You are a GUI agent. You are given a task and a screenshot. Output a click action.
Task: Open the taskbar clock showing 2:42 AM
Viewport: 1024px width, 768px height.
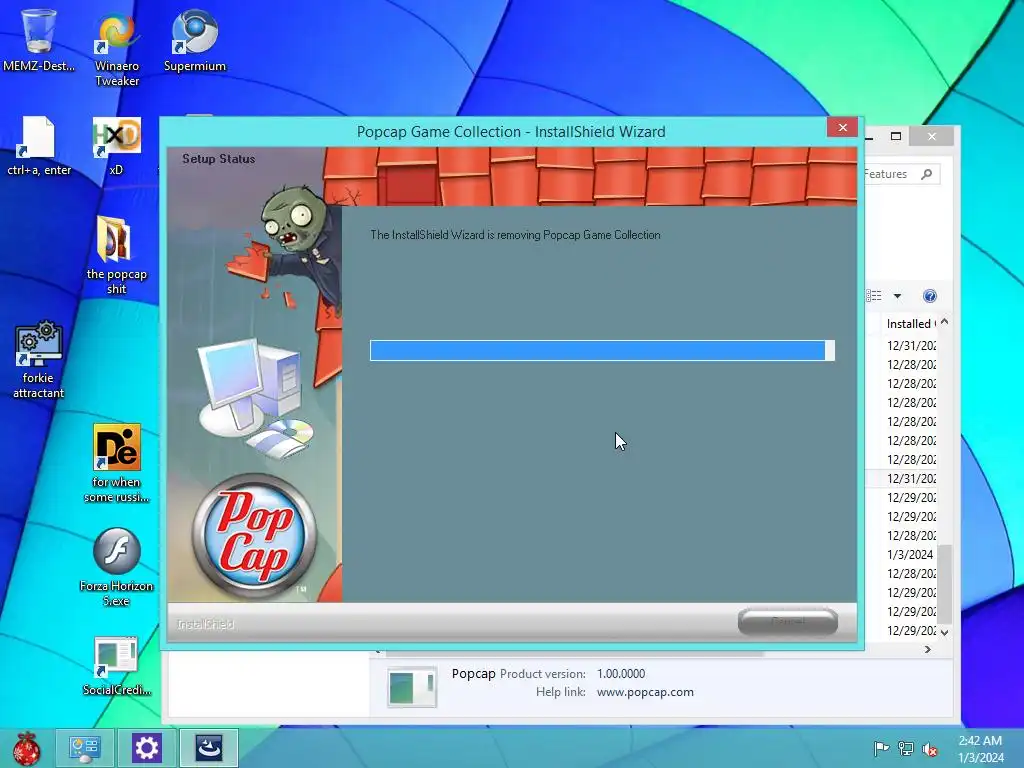coord(980,749)
